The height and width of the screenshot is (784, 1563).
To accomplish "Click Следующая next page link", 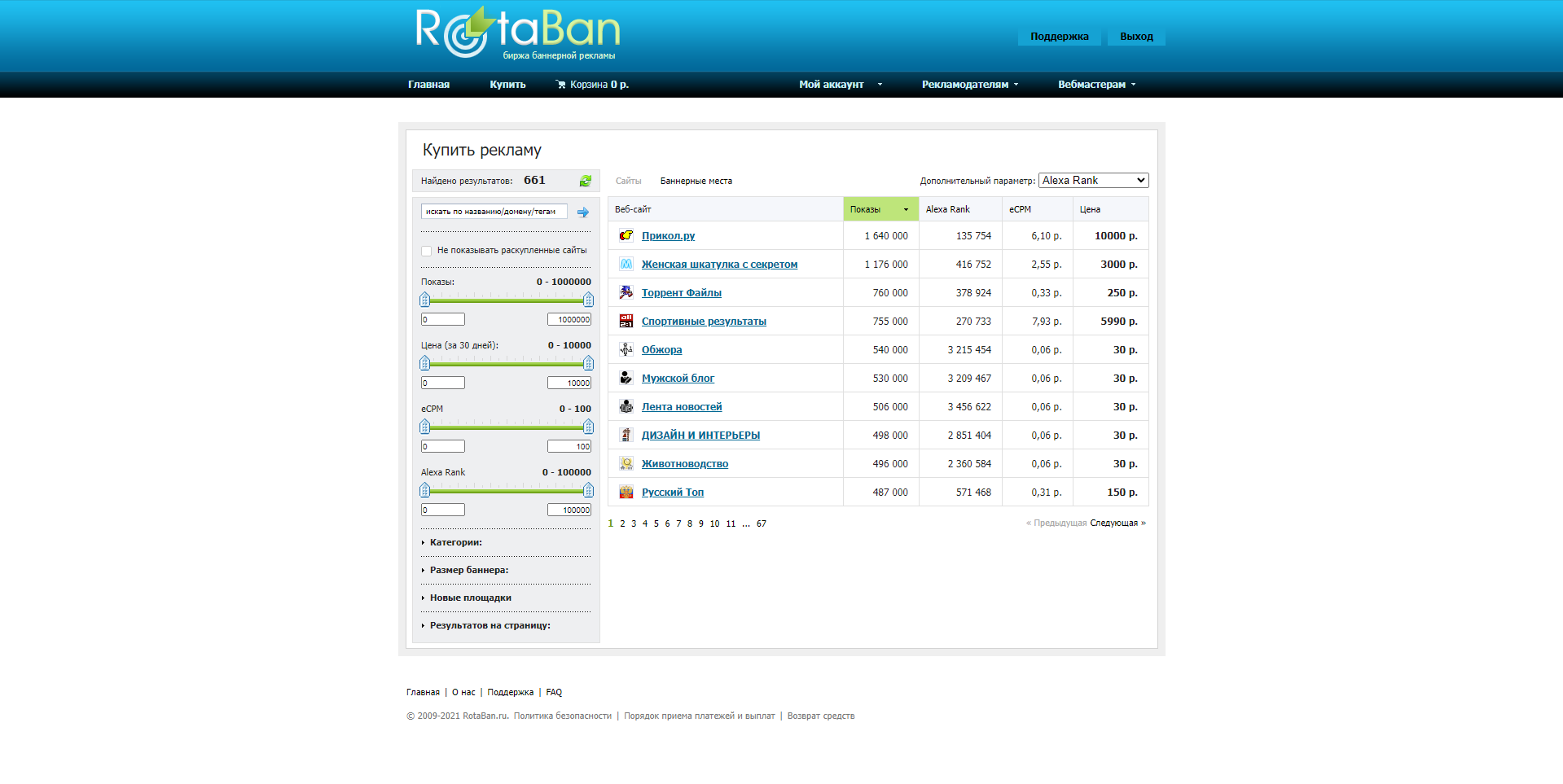I will (1117, 523).
